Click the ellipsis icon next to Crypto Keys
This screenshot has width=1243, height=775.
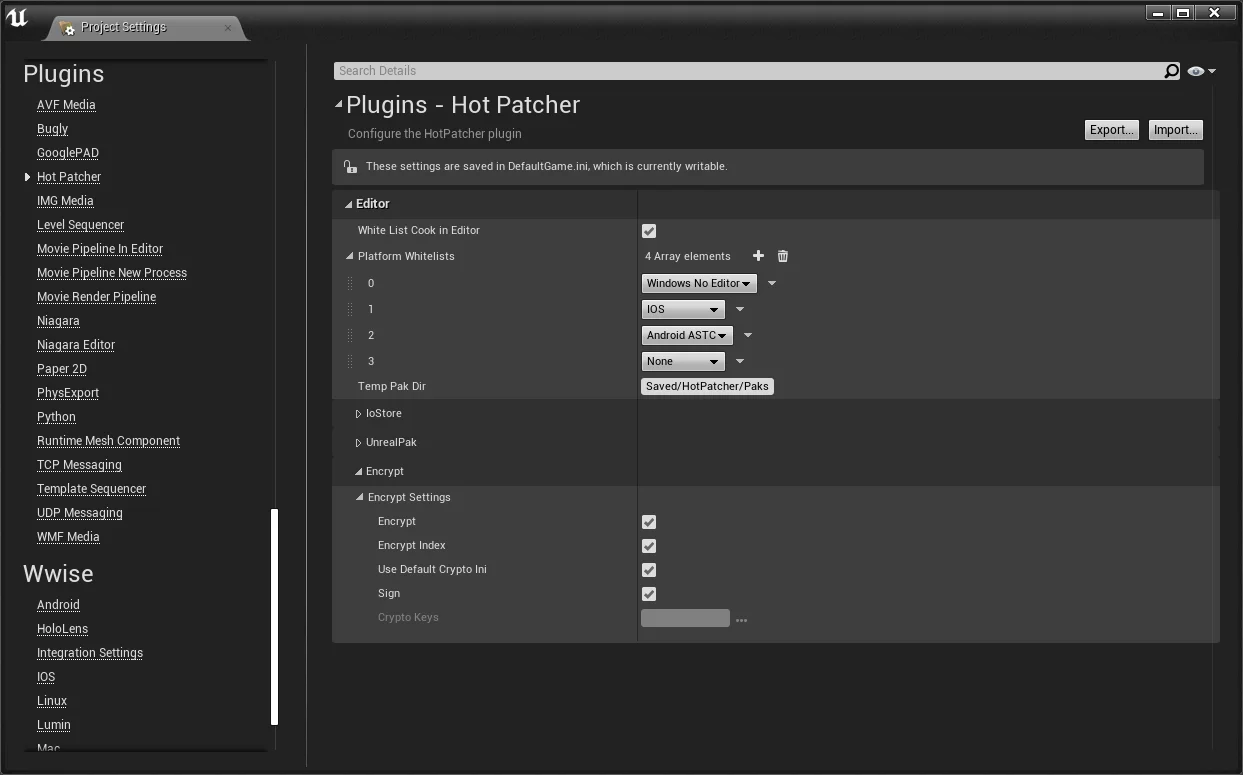coord(741,620)
